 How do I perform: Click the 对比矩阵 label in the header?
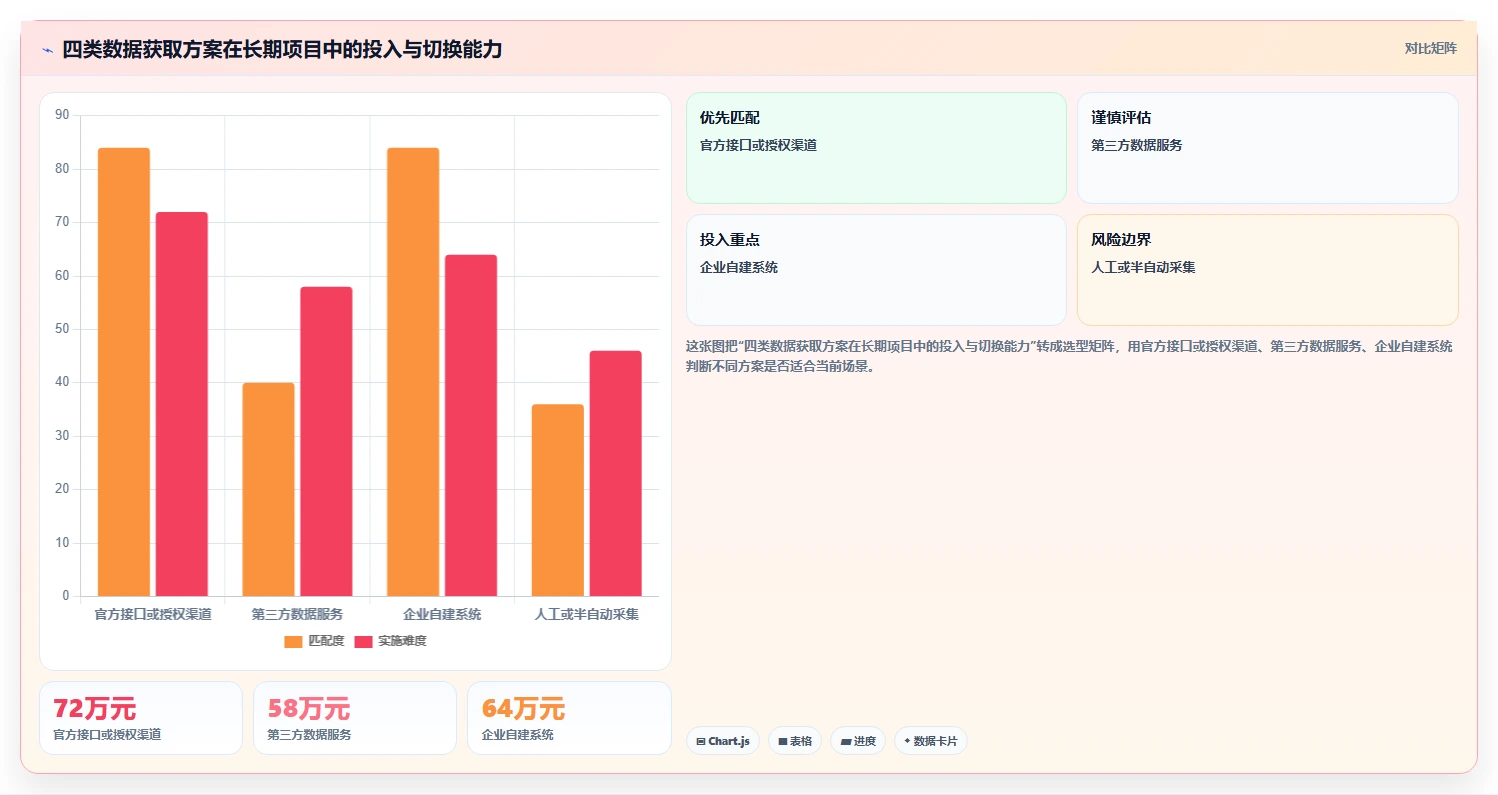(1431, 48)
